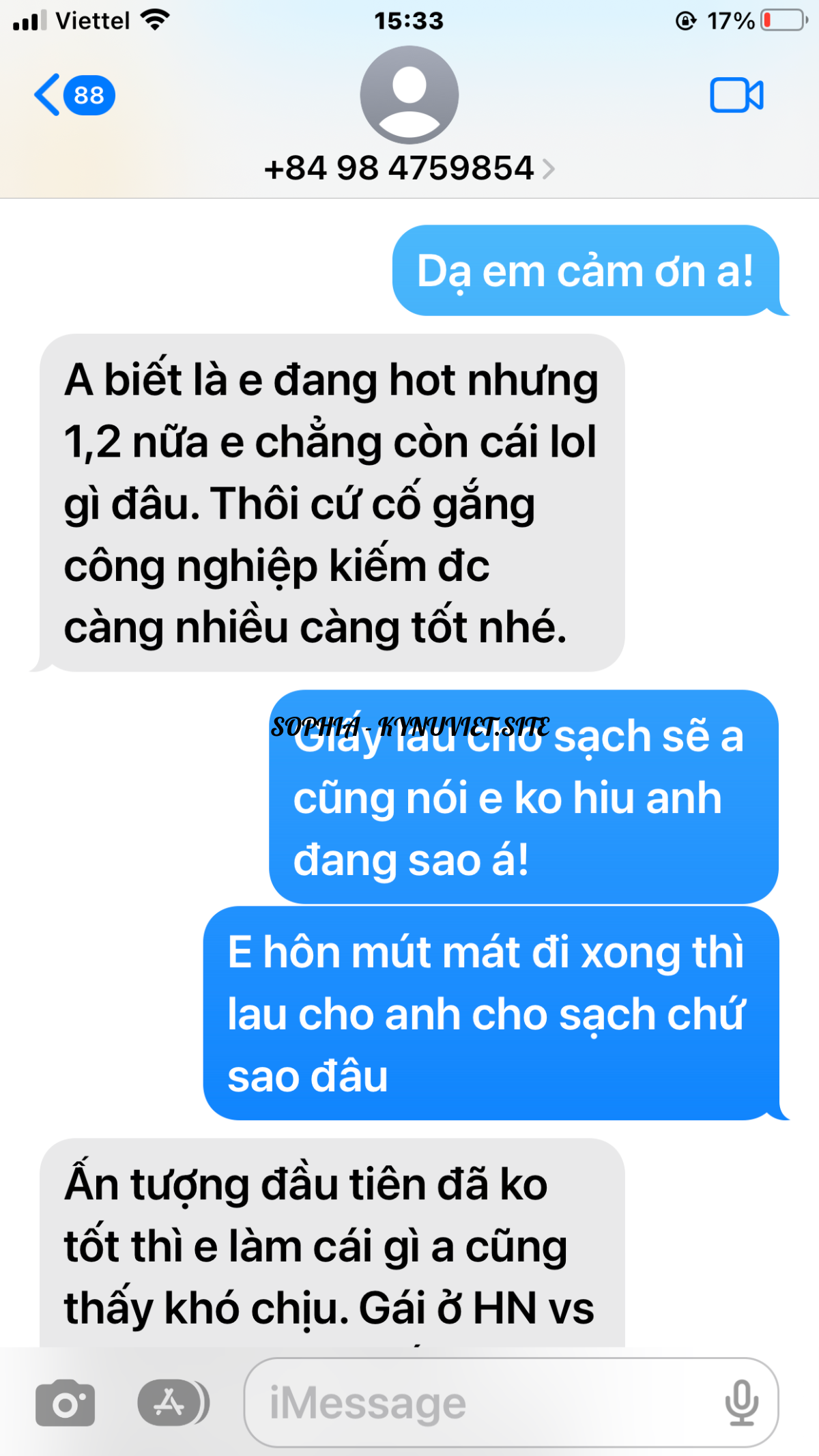Tap the phone number +84 98 4759854
Screen dimensions: 819x1456
[x=399, y=168]
